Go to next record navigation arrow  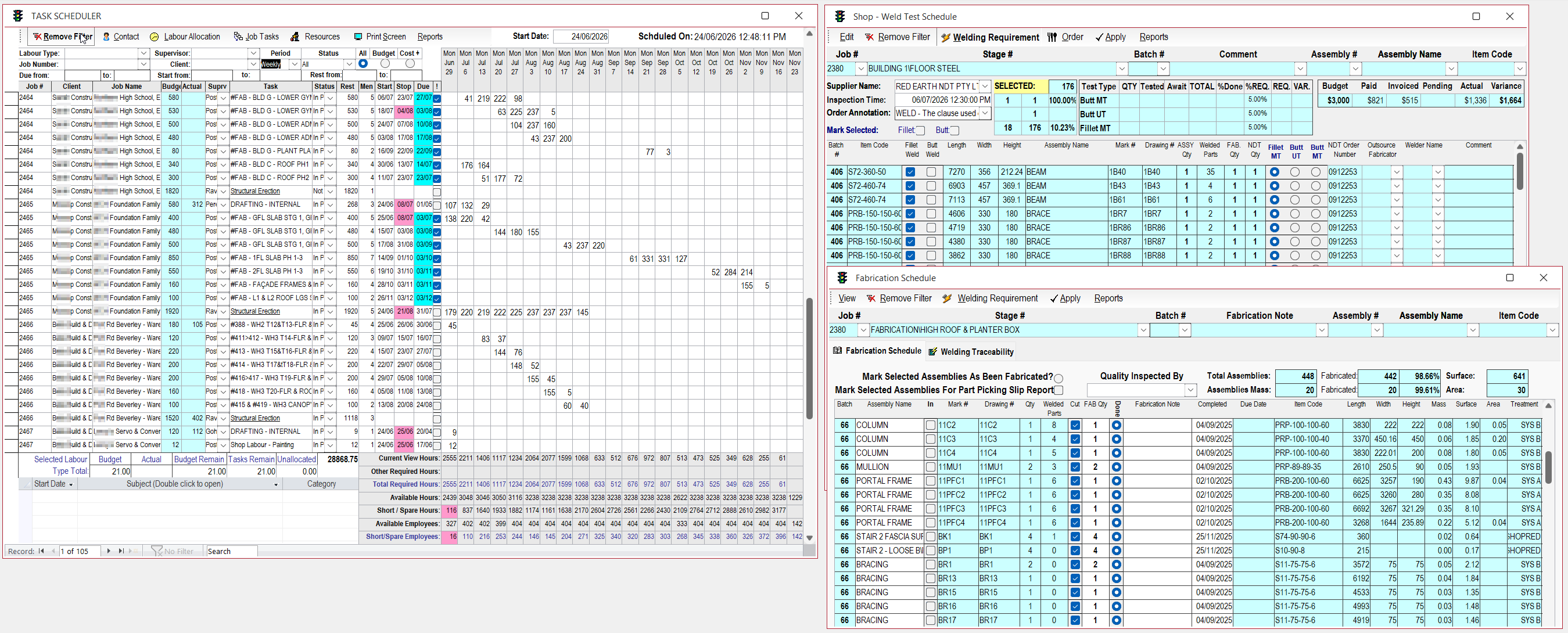[108, 551]
